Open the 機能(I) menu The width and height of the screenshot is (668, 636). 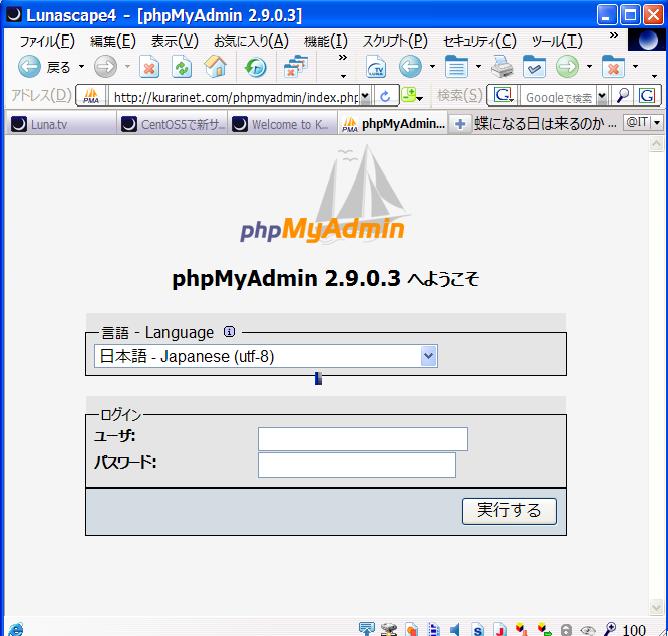(x=325, y=41)
